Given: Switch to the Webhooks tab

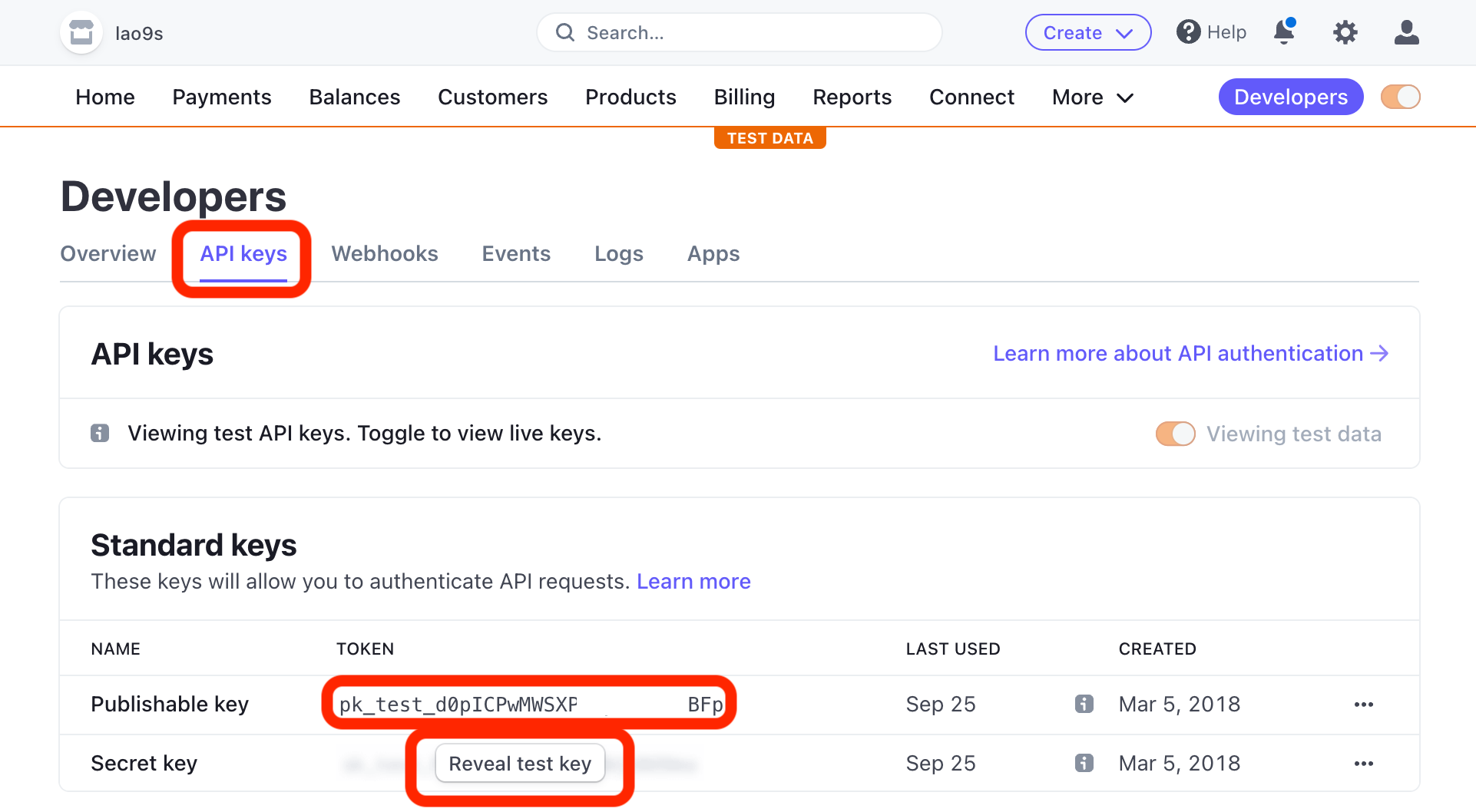Looking at the screenshot, I should pyautogui.click(x=385, y=253).
